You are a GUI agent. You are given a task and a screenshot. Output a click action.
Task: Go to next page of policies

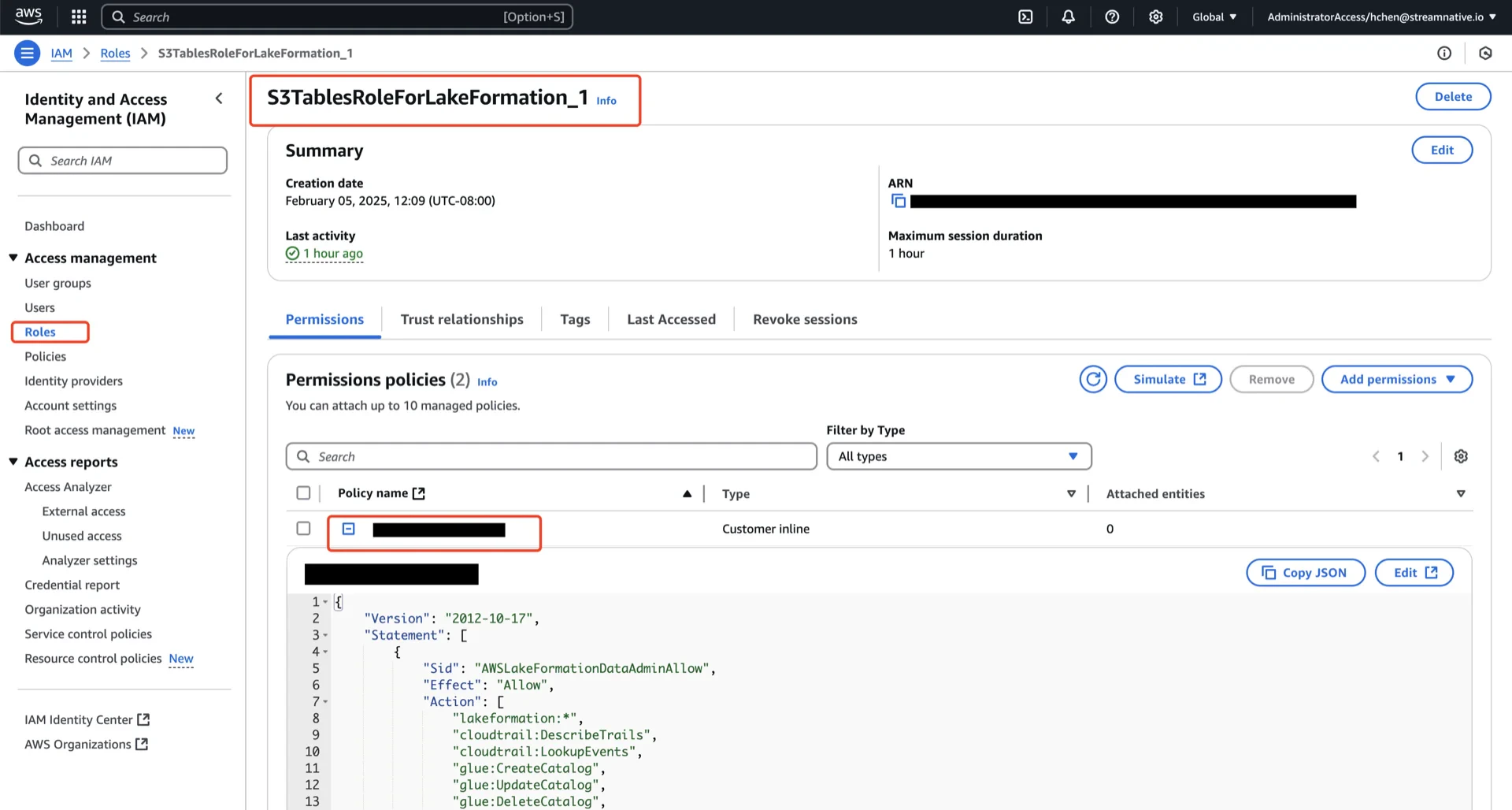point(1425,456)
